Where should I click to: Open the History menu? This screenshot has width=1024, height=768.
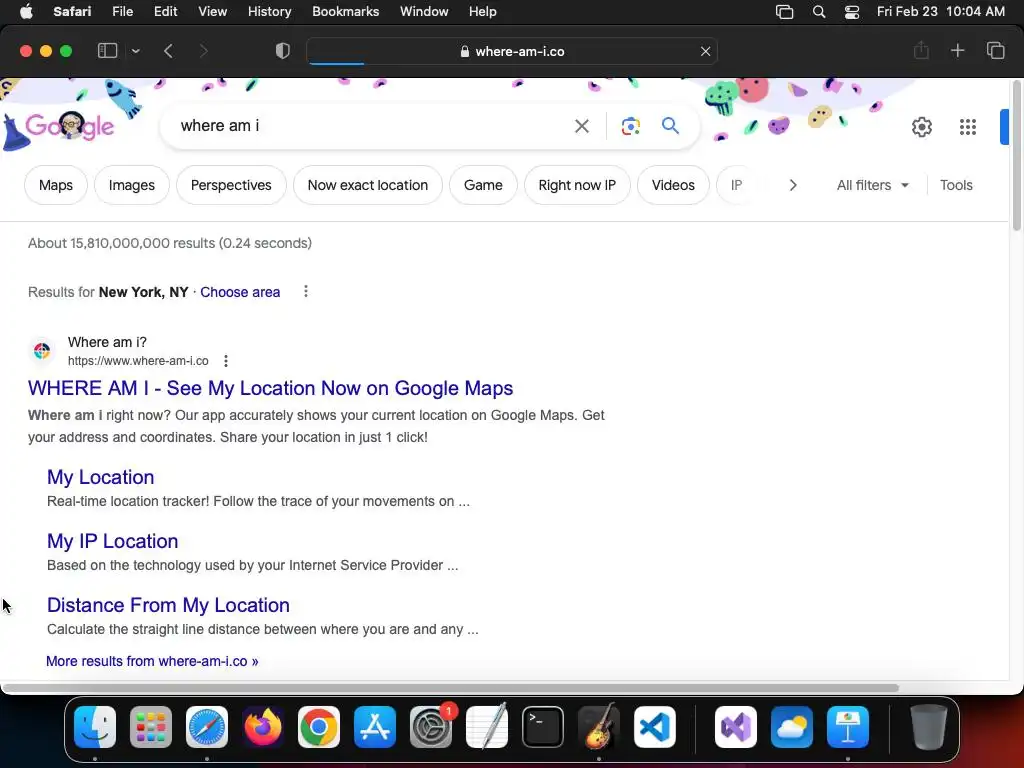coord(269,12)
